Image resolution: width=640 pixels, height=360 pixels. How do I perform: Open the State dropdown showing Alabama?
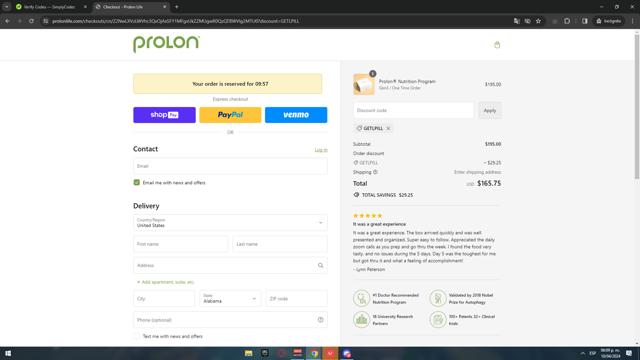[230, 298]
